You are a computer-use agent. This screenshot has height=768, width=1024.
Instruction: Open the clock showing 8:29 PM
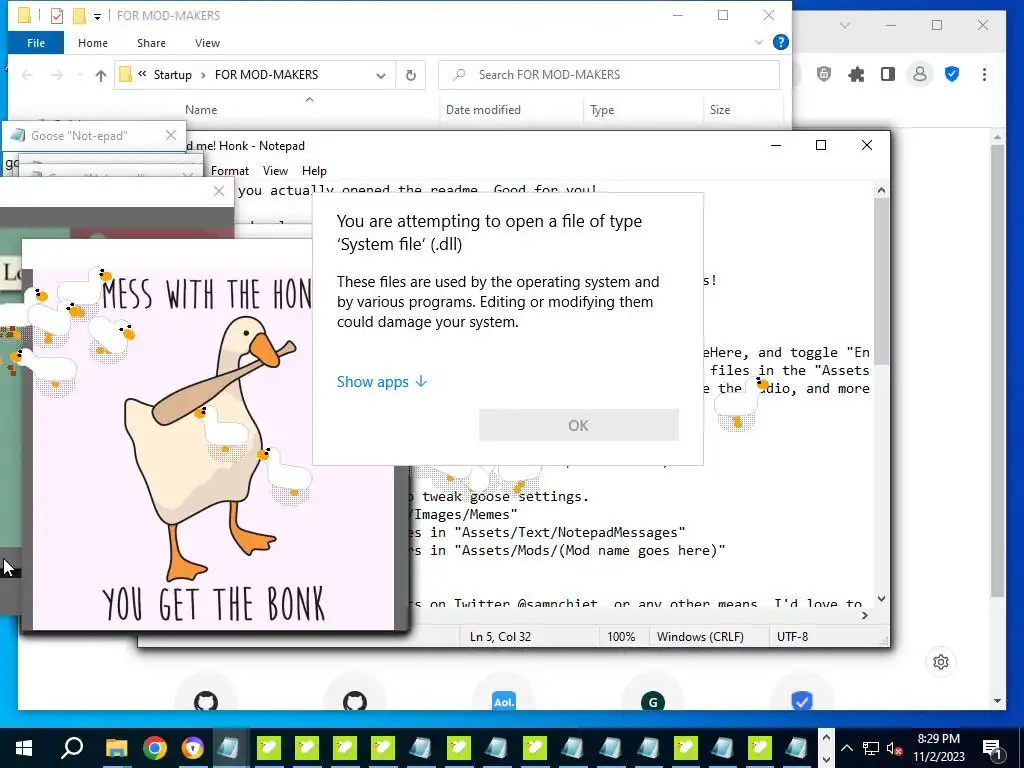(x=938, y=748)
